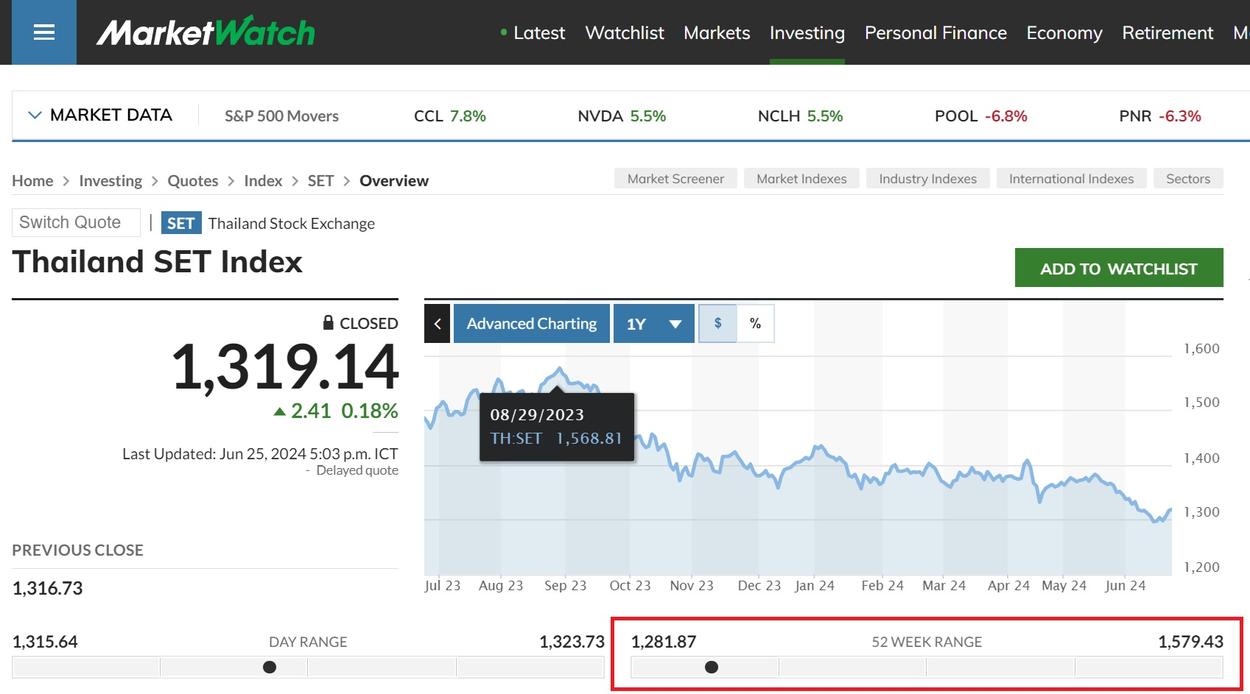Viewport: 1250px width, 694px height.
Task: Click S&P 500 Movers label
Action: click(x=282, y=116)
